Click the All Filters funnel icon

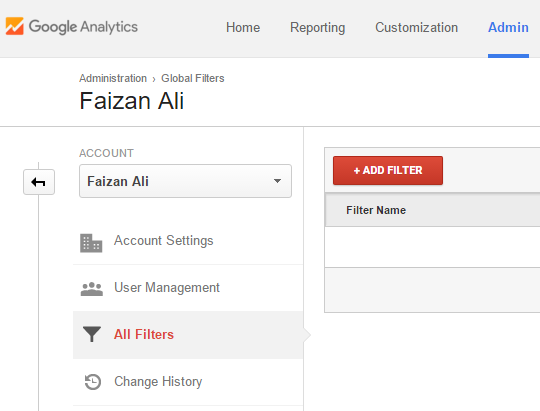[x=92, y=334]
